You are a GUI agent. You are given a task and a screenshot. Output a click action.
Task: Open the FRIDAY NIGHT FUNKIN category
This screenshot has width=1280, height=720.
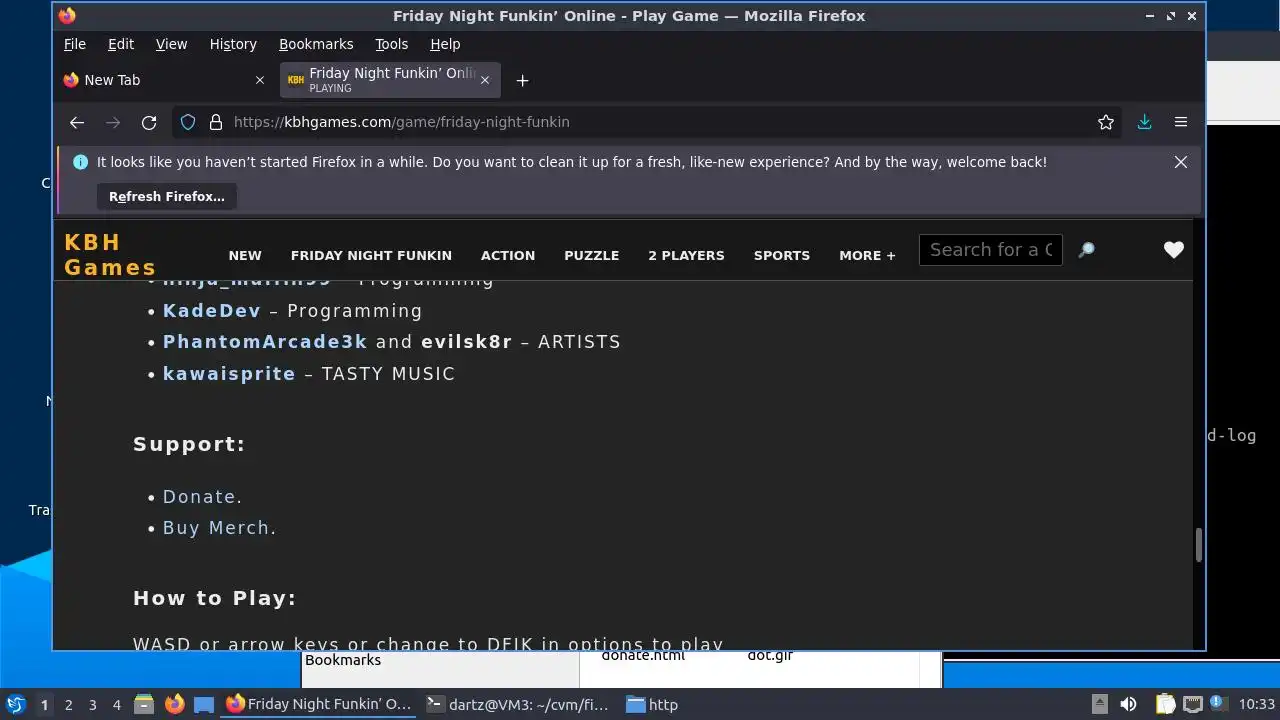[371, 256]
